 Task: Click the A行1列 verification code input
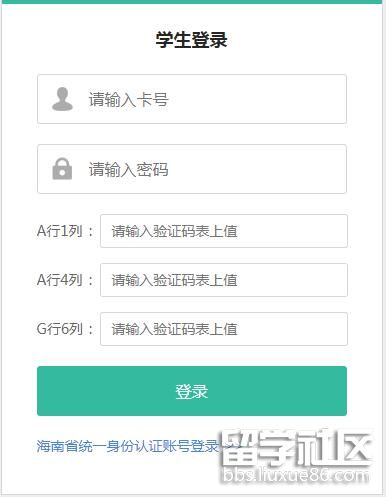[224, 231]
